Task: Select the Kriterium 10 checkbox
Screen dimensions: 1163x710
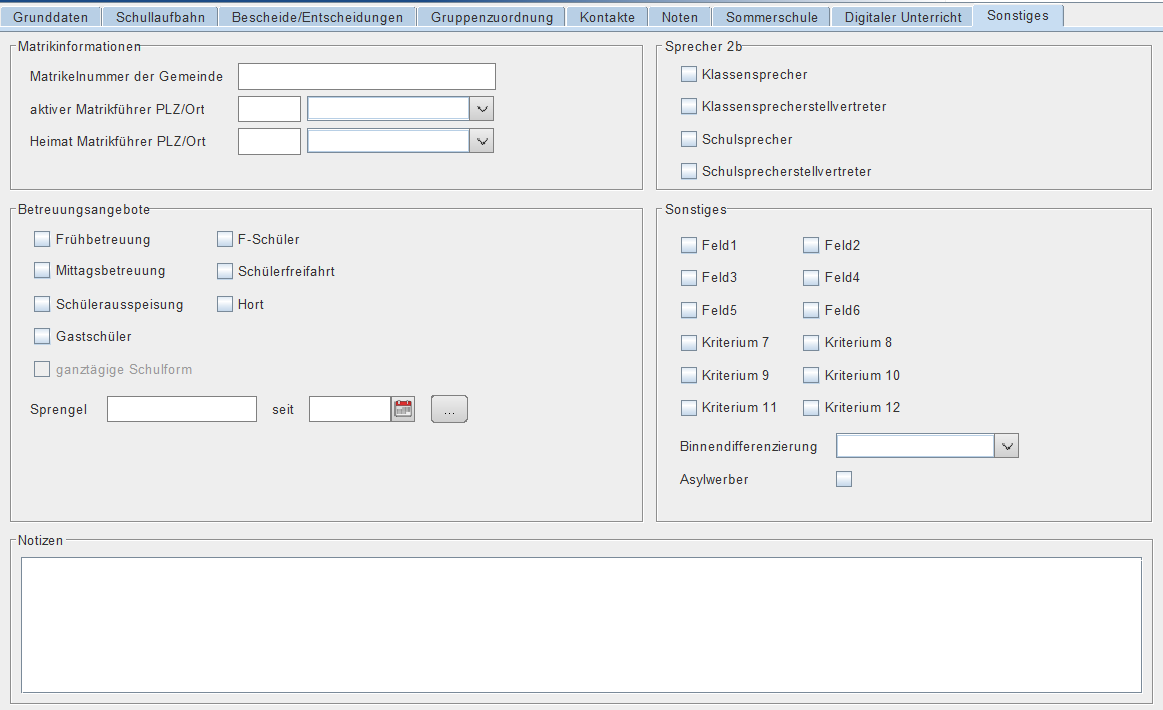Action: 811,375
